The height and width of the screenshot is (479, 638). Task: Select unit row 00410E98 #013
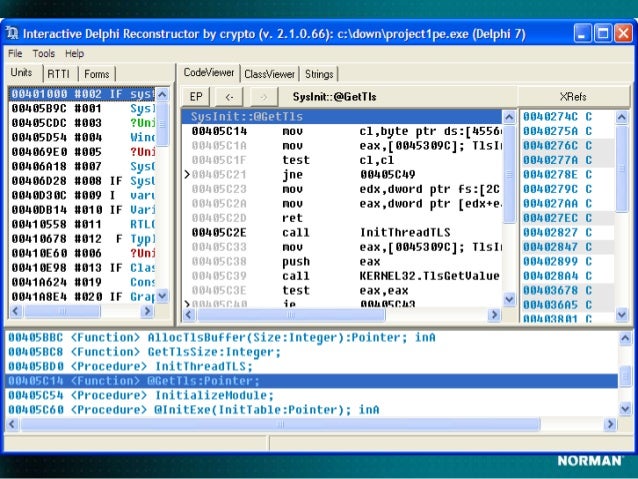pyautogui.click(x=82, y=268)
